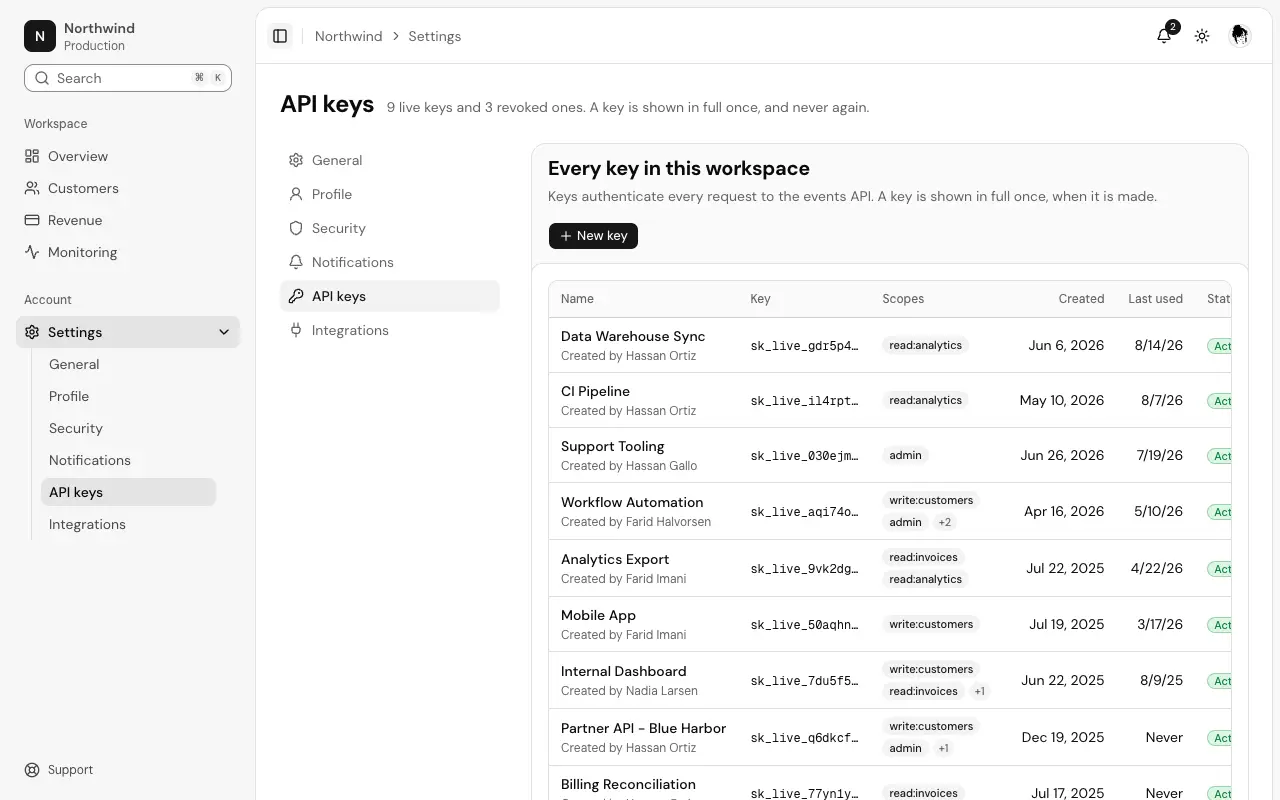The width and height of the screenshot is (1280, 800).
Task: Click the sidebar Settings gear icon
Action: pos(32,332)
